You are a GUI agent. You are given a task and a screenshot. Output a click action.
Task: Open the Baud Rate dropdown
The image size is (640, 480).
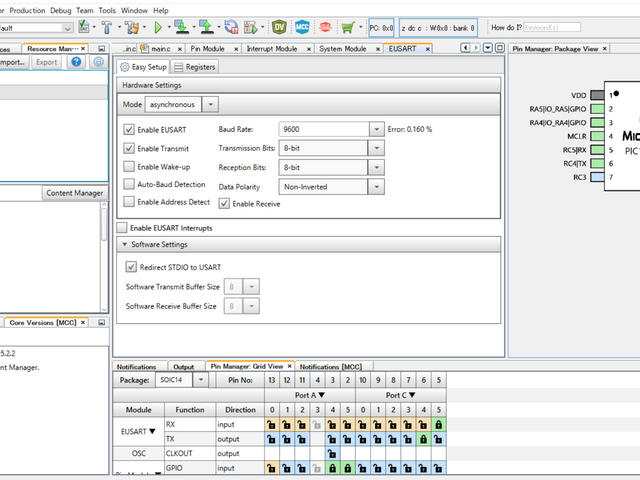pos(375,130)
